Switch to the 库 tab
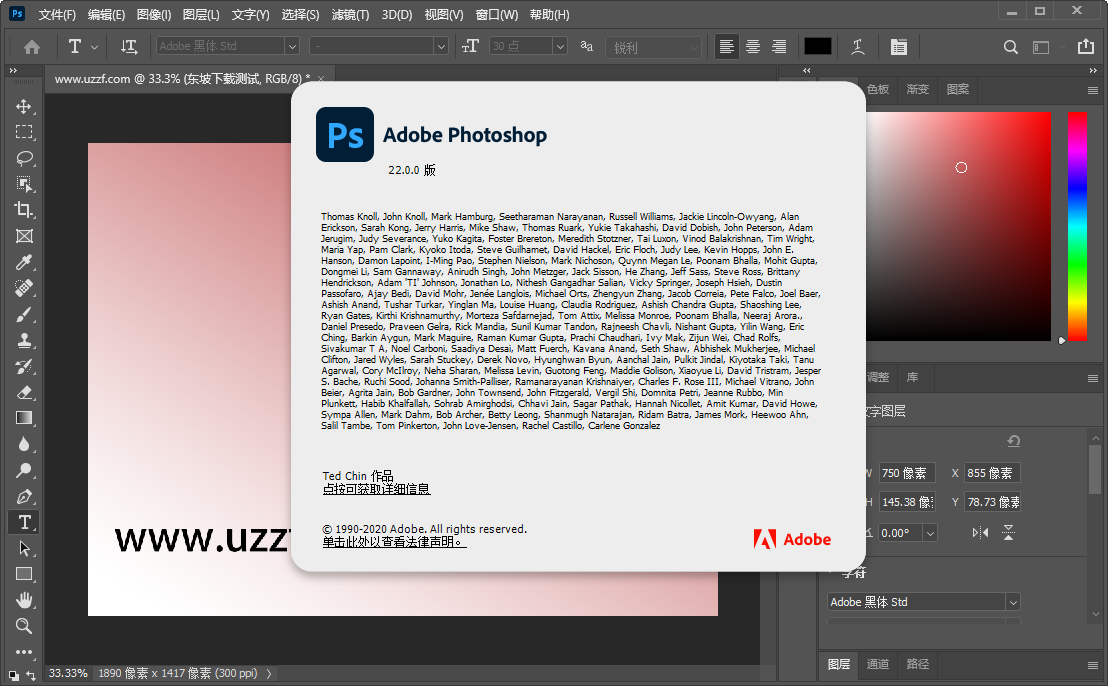This screenshot has height=686, width=1108. tap(912, 377)
